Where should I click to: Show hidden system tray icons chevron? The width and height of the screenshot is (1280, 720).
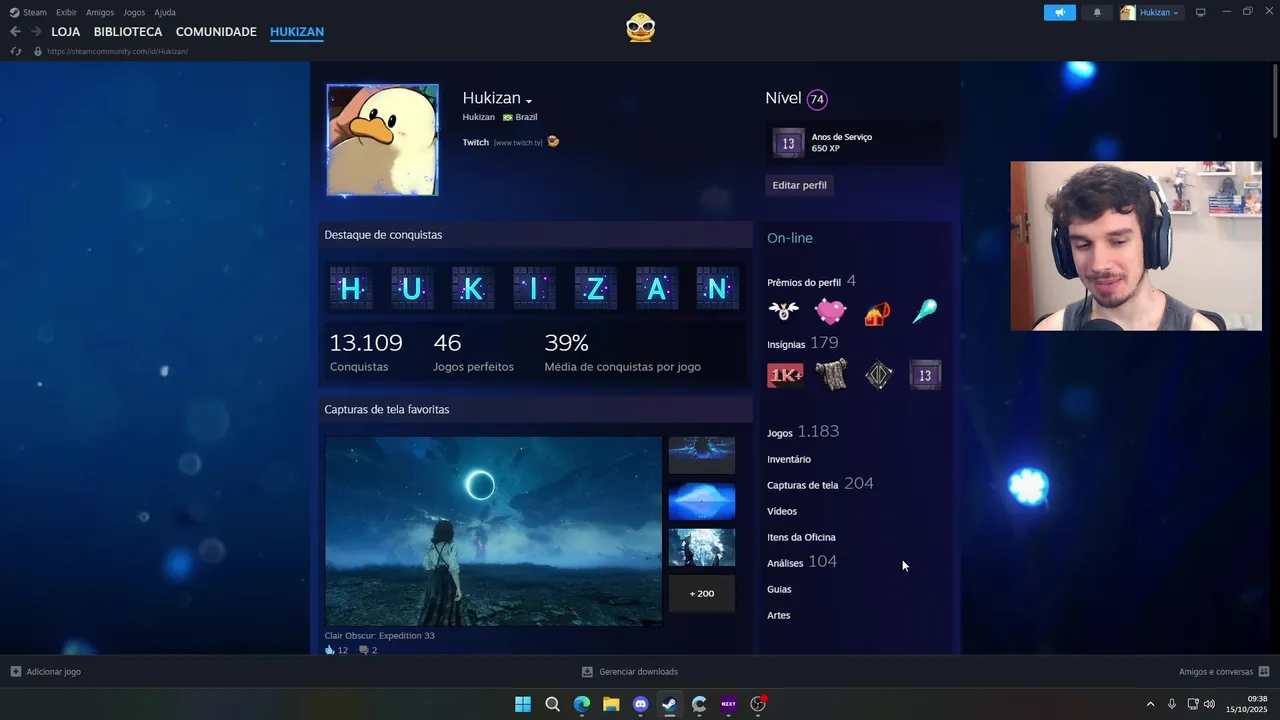pos(1150,704)
